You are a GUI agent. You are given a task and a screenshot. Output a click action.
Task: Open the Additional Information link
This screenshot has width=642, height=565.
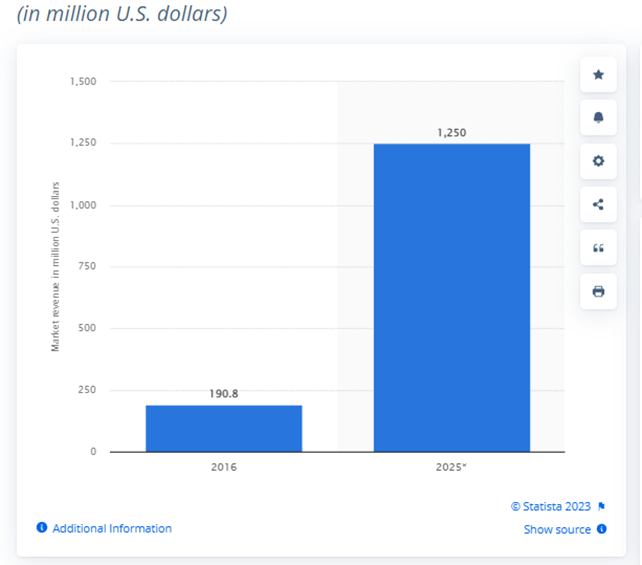112,529
